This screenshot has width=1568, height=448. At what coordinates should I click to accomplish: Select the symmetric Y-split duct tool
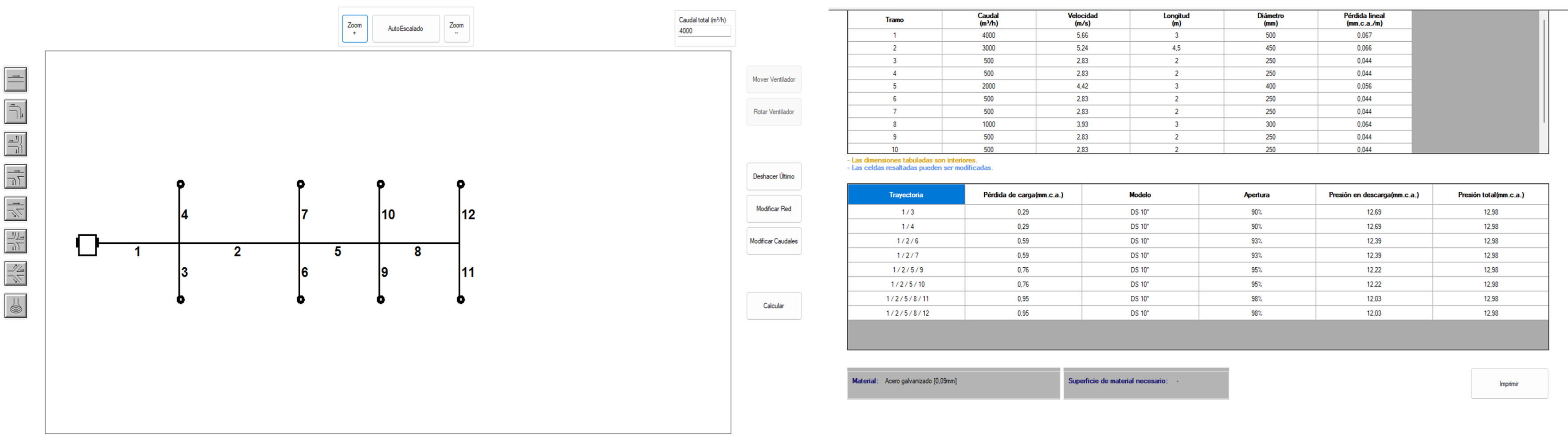16,144
